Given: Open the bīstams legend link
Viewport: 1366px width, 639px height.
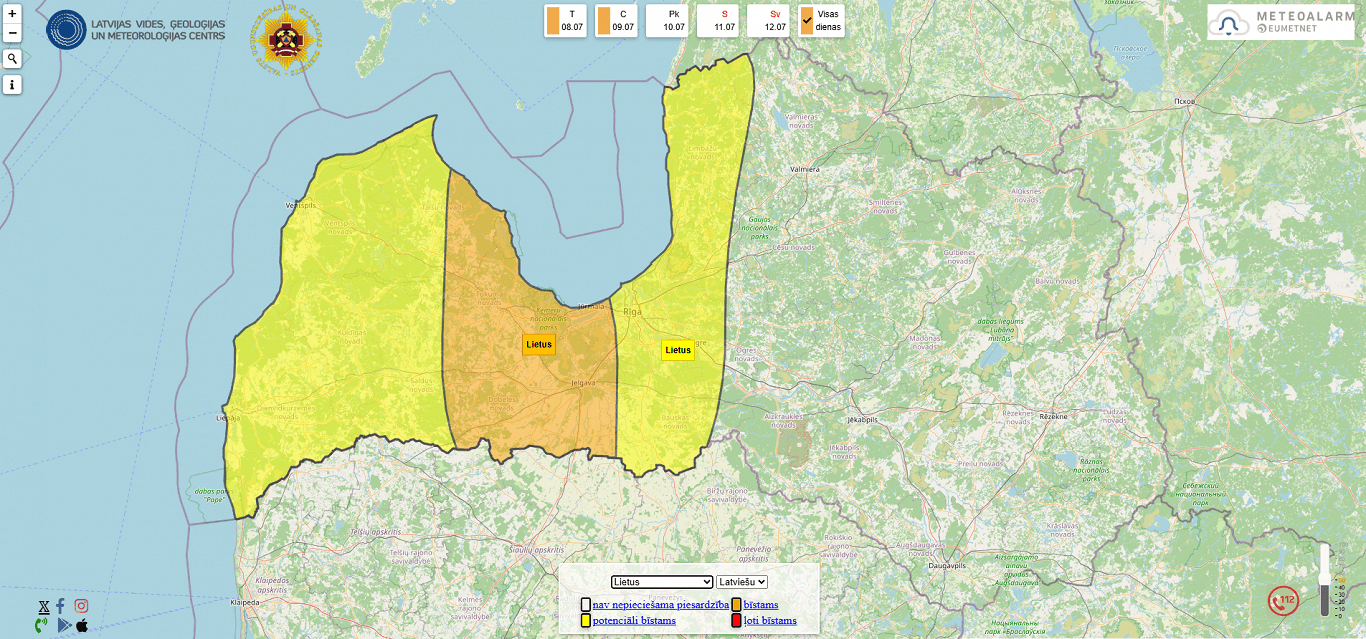Looking at the screenshot, I should 761,604.
